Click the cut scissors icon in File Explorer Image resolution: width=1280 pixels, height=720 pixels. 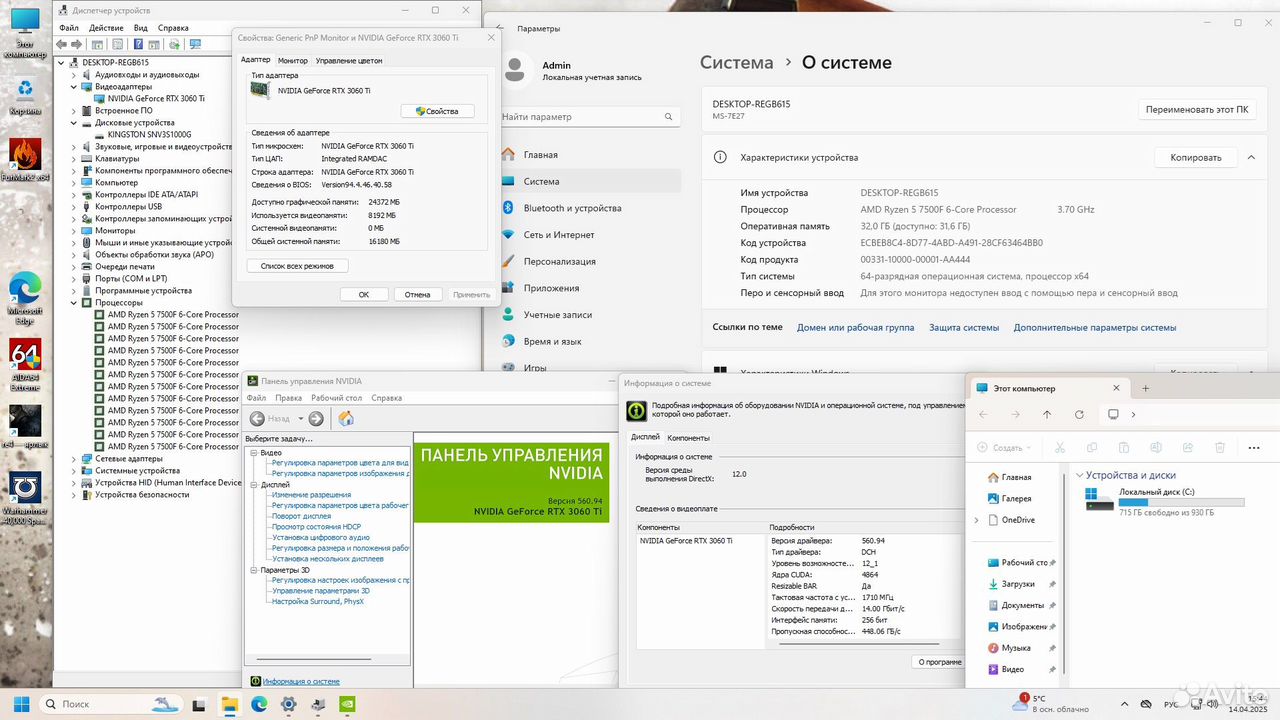1060,448
